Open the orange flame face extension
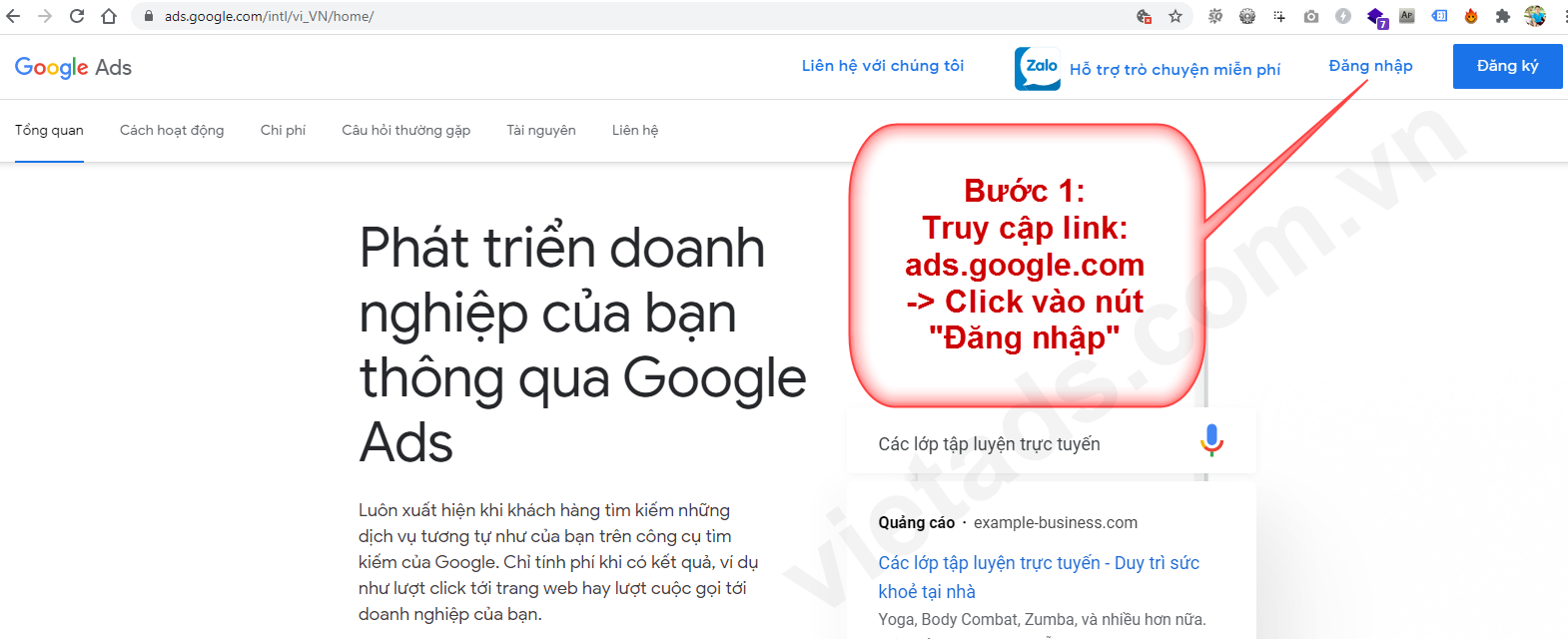This screenshot has height=639, width=1568. click(1471, 16)
